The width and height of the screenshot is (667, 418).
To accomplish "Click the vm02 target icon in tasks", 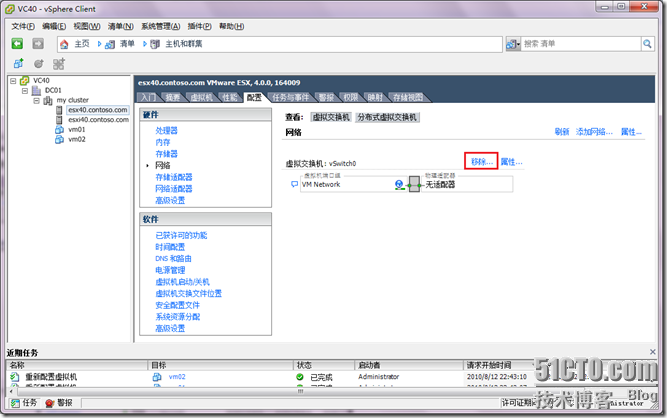I will (157, 377).
